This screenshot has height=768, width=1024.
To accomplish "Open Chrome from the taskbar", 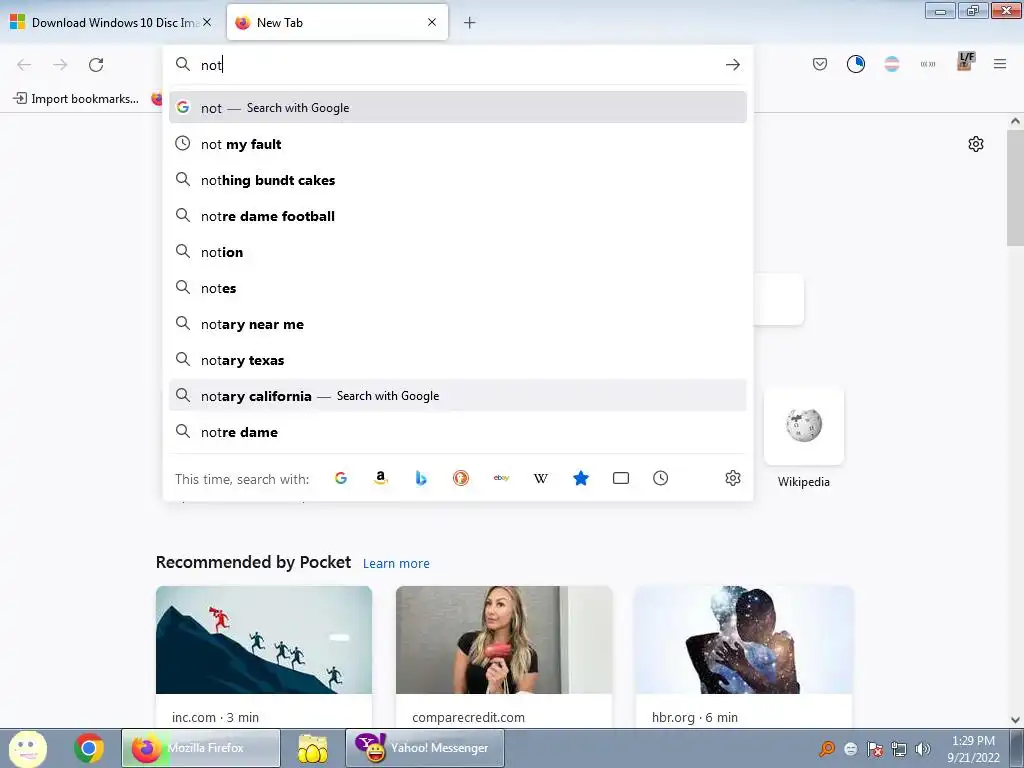I will 89,748.
